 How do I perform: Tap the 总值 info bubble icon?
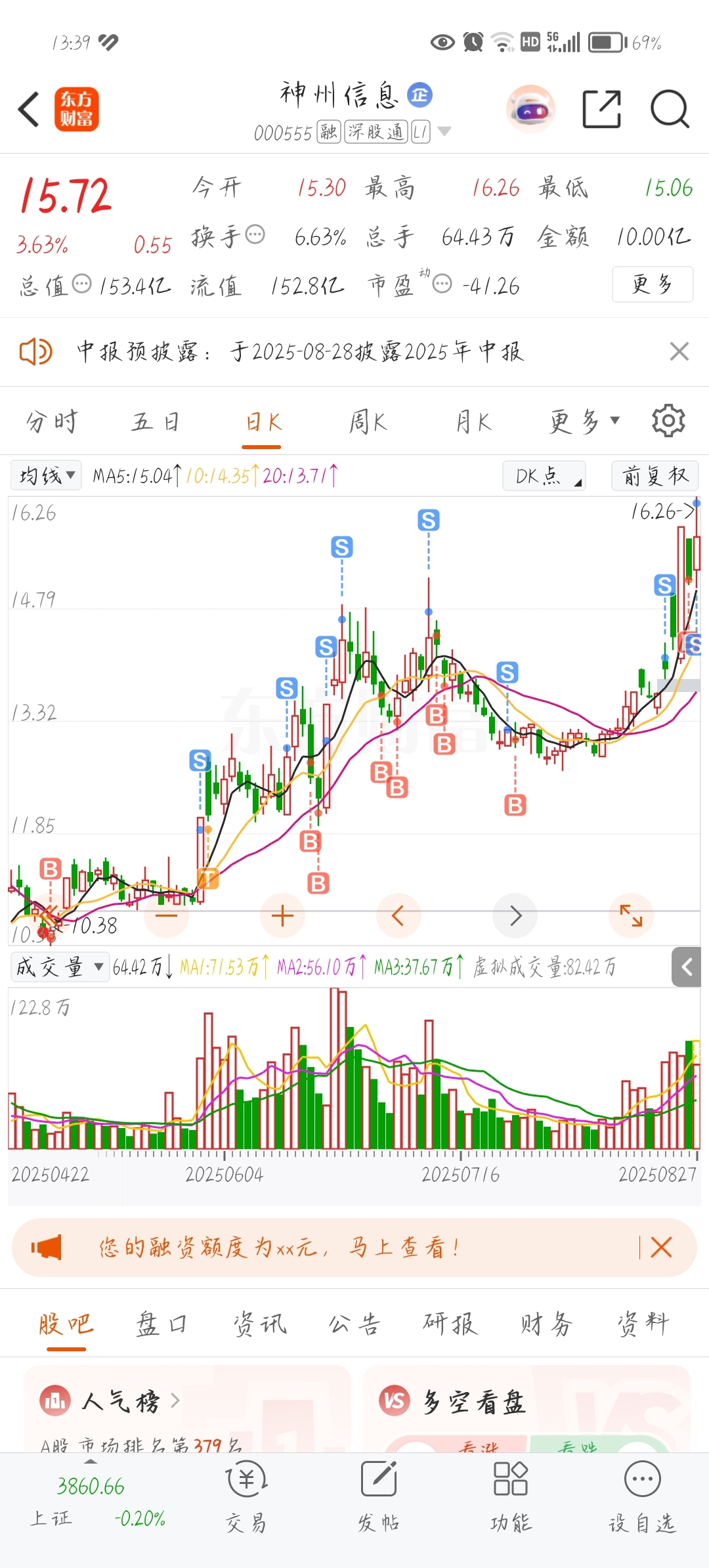81,284
